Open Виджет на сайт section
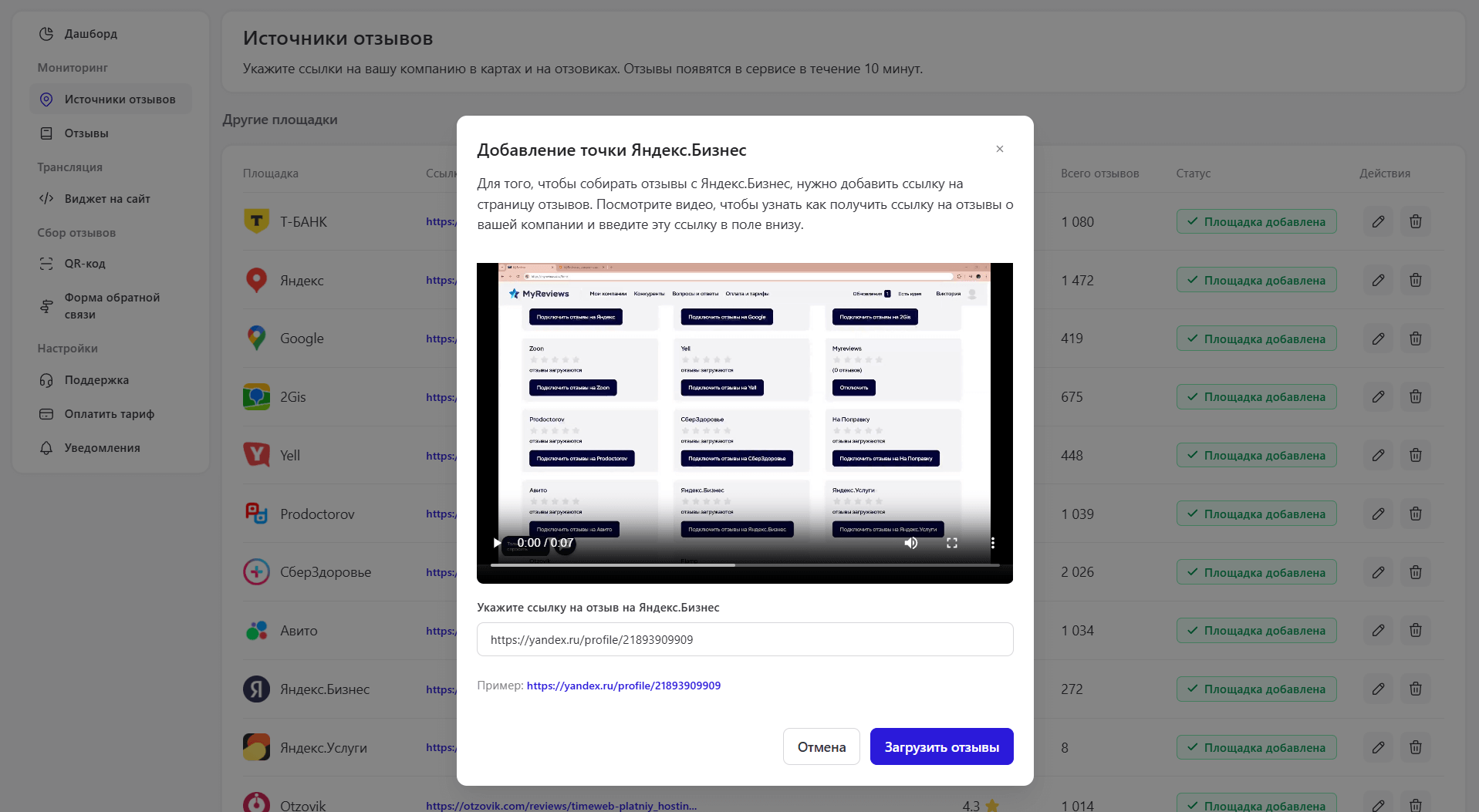The width and height of the screenshot is (1479, 812). point(106,199)
